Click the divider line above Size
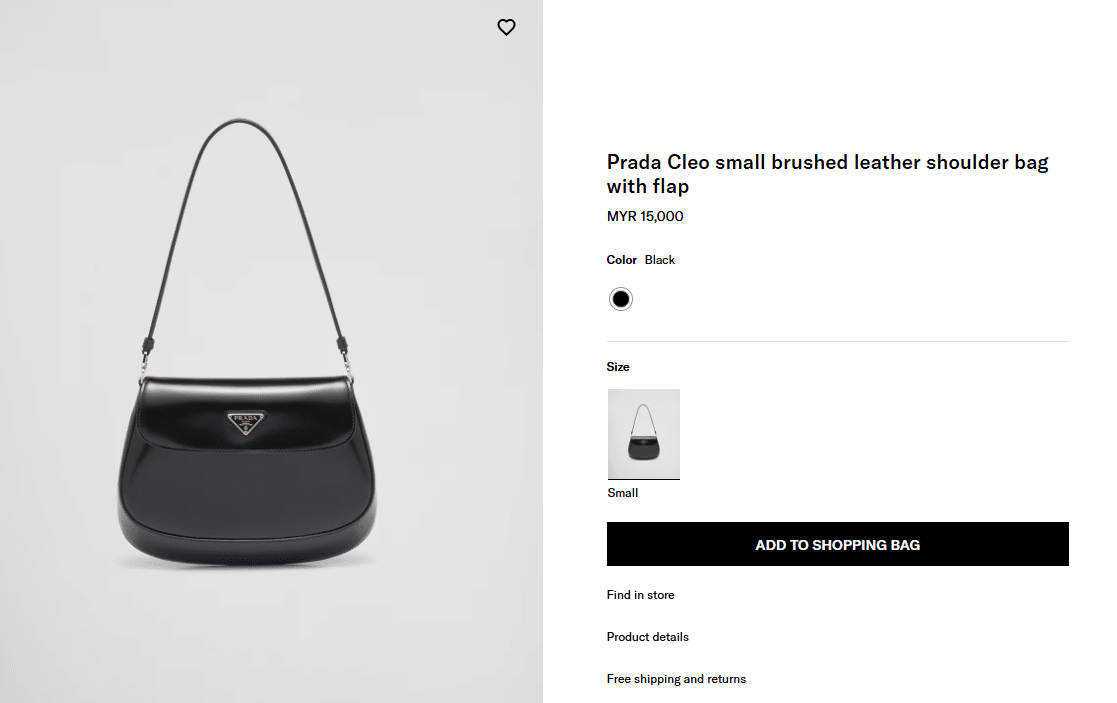Screen dimensions: 1117x703 (837, 342)
